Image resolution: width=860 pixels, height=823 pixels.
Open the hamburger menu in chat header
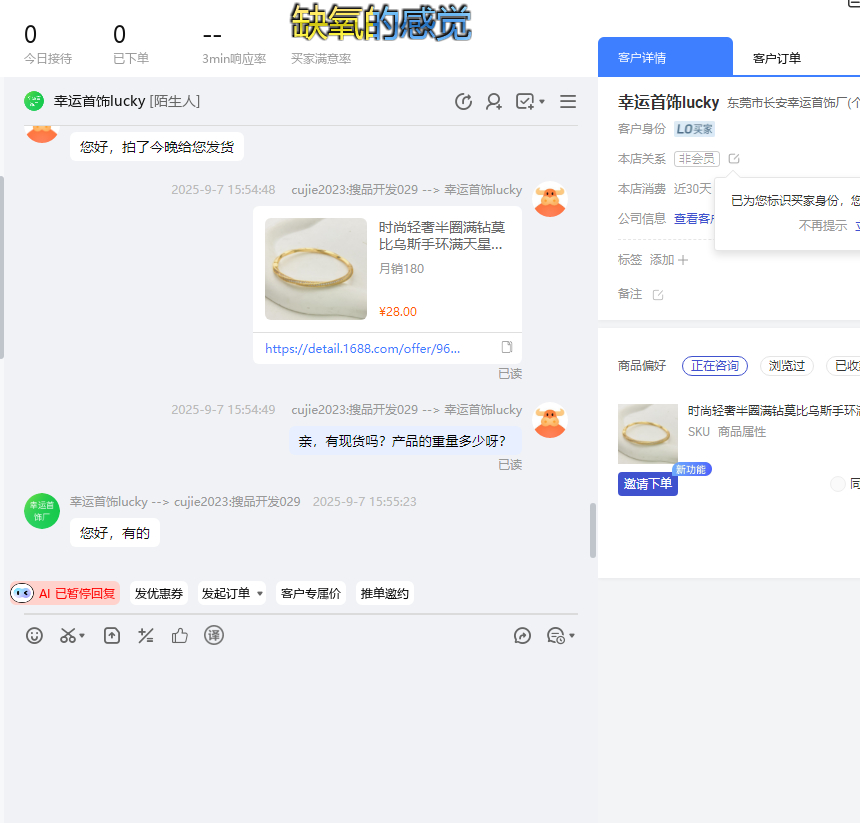coord(568,101)
